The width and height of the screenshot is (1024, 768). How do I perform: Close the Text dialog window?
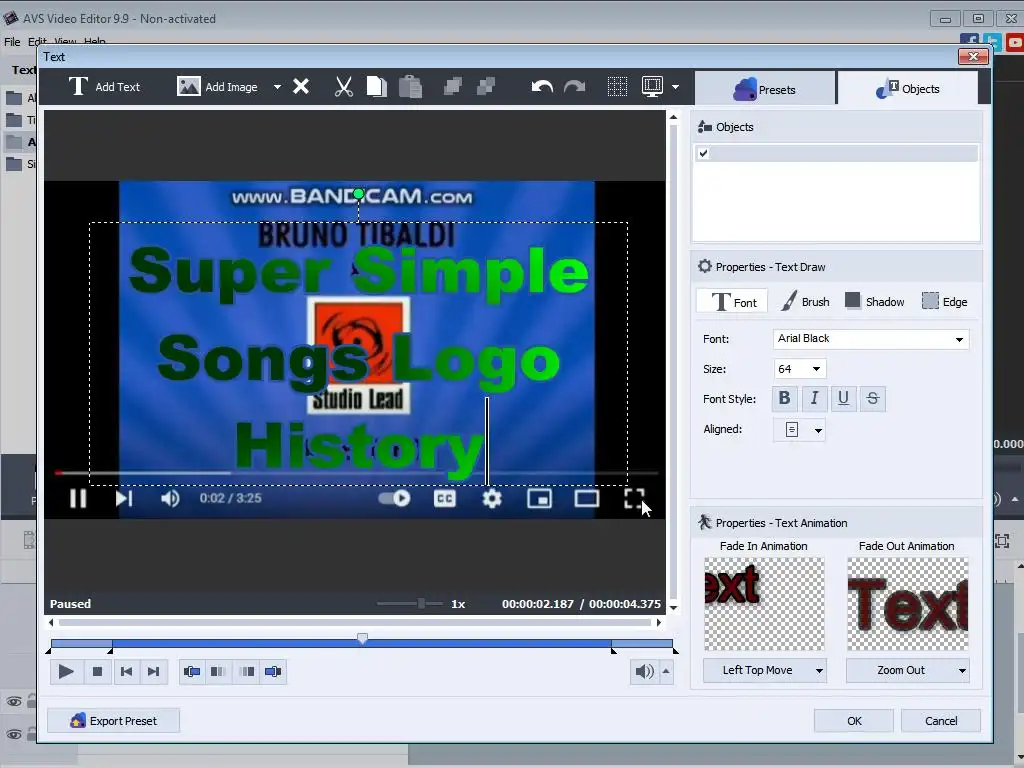click(973, 56)
